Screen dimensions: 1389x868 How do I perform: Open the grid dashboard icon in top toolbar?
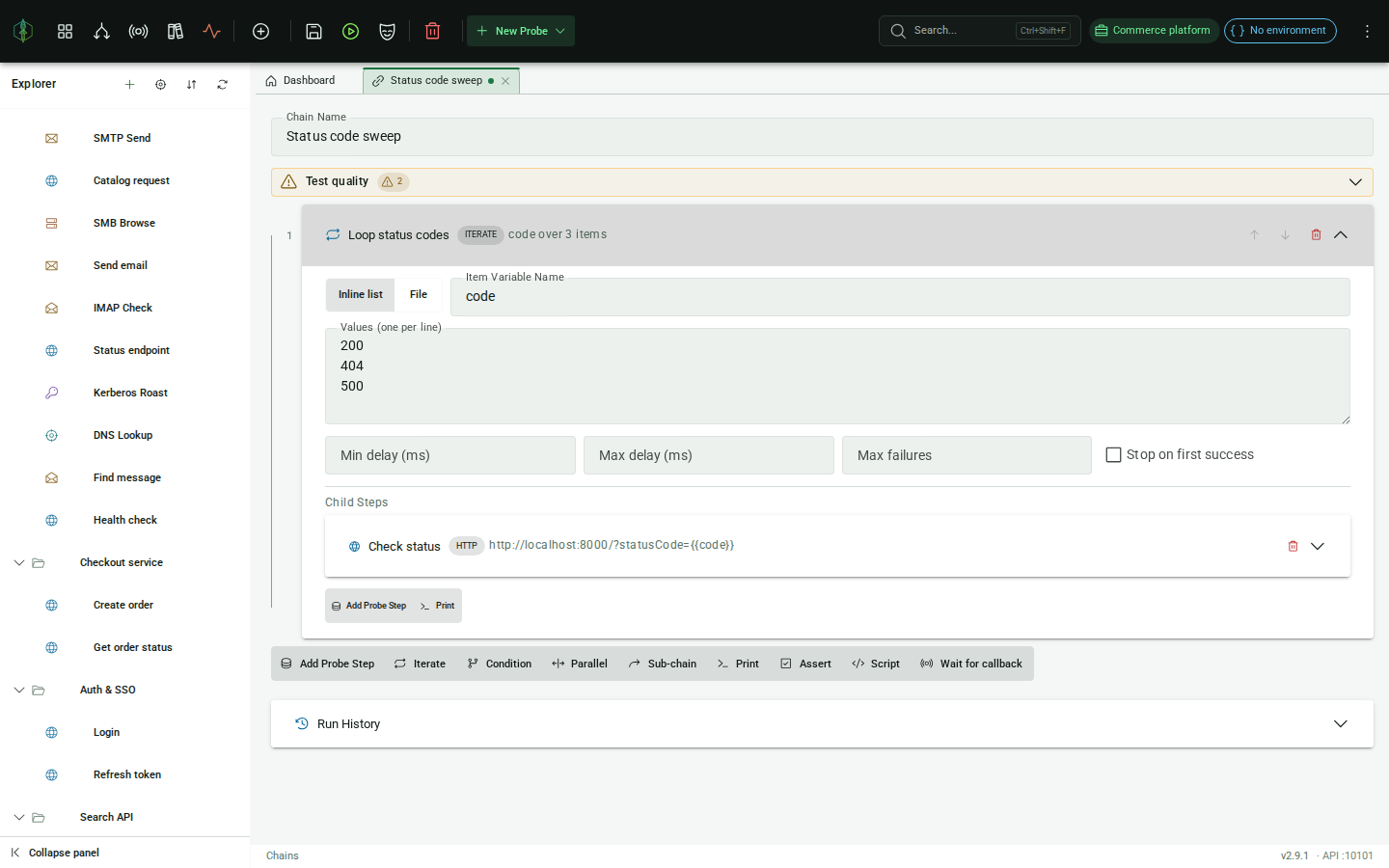pyautogui.click(x=65, y=31)
